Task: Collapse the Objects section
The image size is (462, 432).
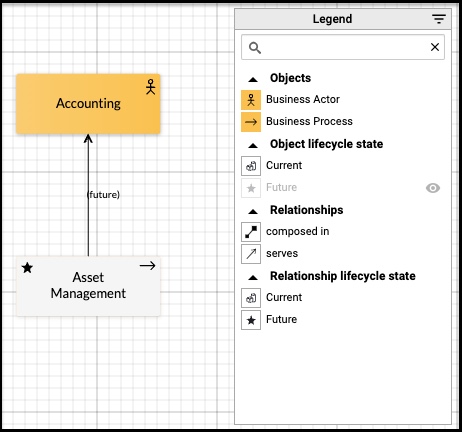Action: 253,79
